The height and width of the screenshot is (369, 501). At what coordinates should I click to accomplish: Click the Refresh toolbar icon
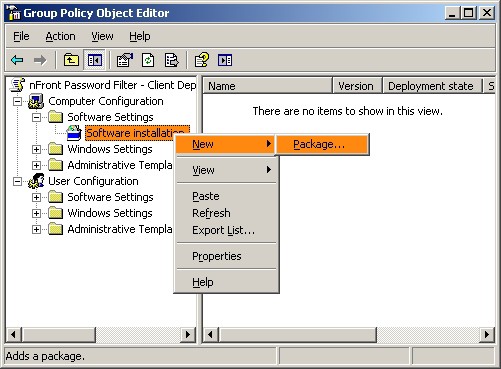coord(148,60)
